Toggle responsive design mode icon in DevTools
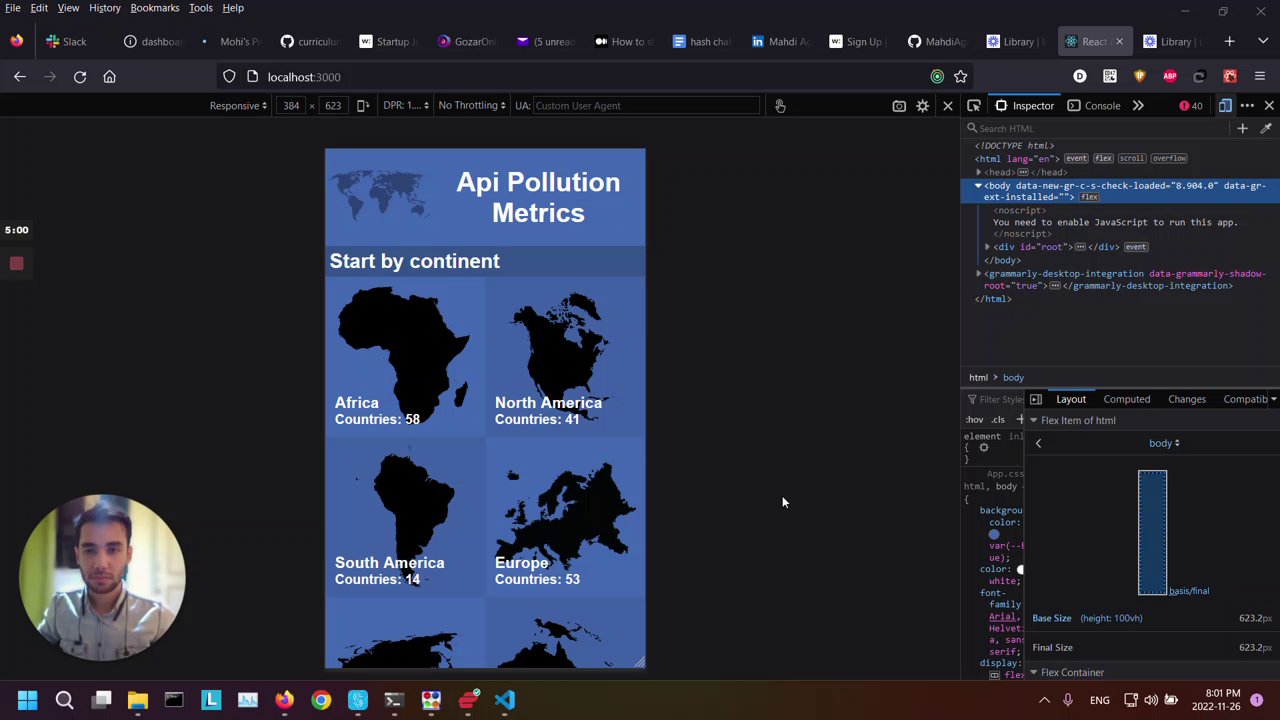Viewport: 1280px width, 720px height. tap(1225, 106)
